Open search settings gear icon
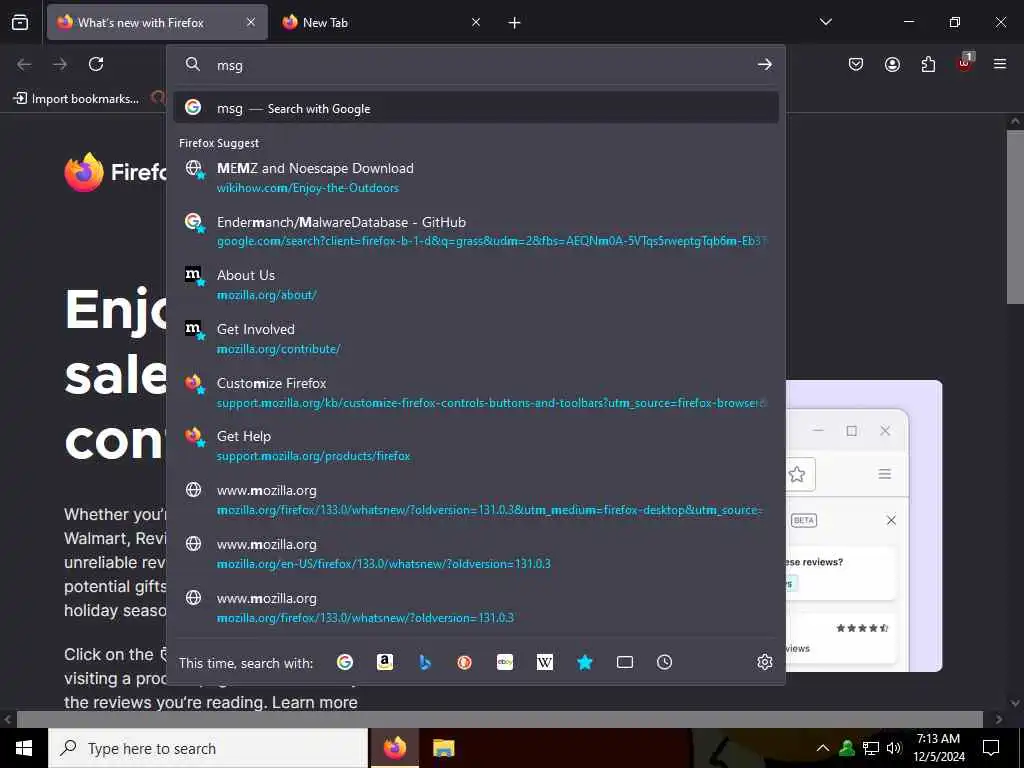The height and width of the screenshot is (768, 1024). (x=765, y=662)
